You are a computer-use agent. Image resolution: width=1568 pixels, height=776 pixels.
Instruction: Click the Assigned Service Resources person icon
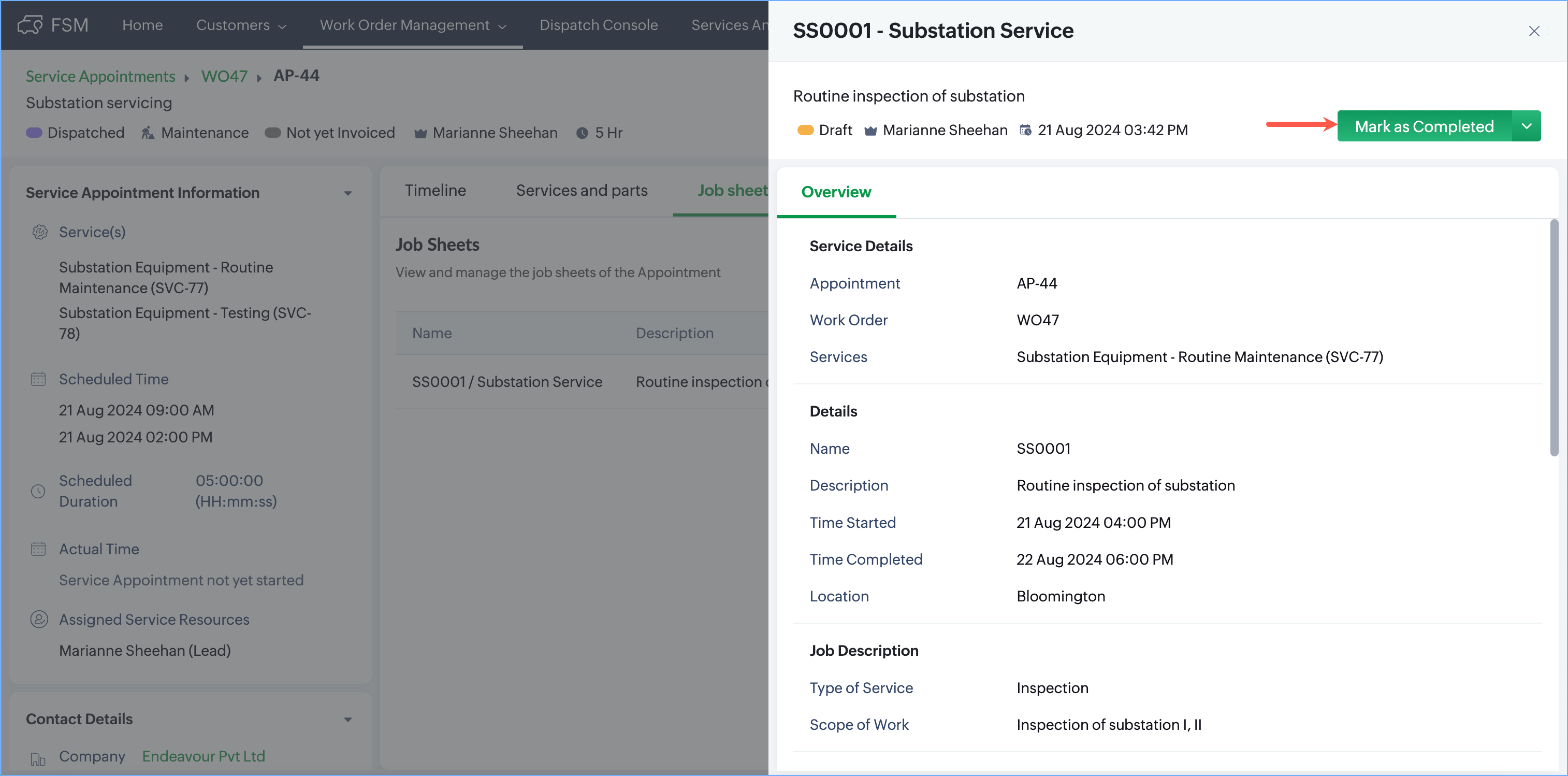point(39,620)
